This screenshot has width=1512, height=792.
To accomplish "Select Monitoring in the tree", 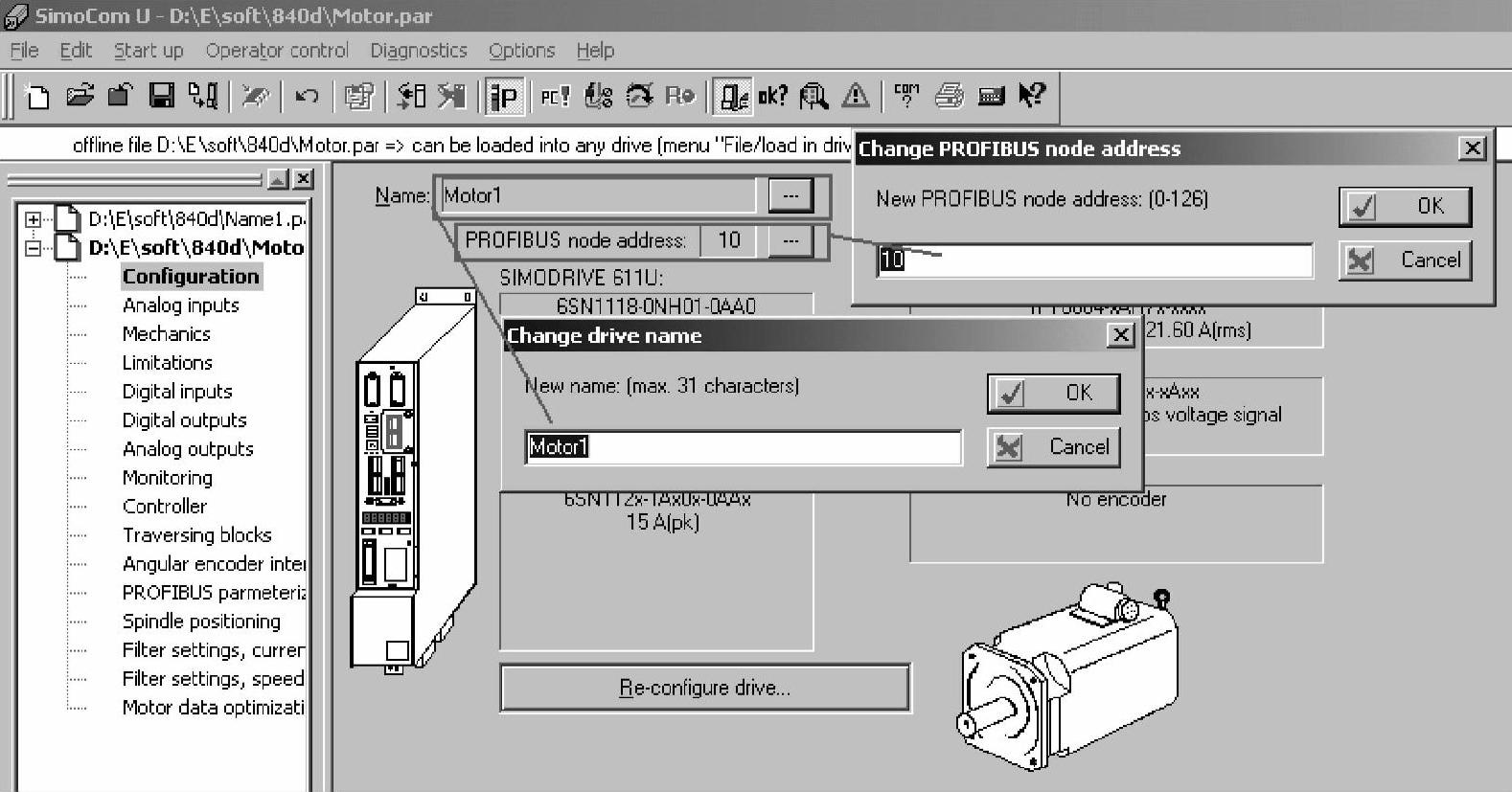I will [x=167, y=478].
